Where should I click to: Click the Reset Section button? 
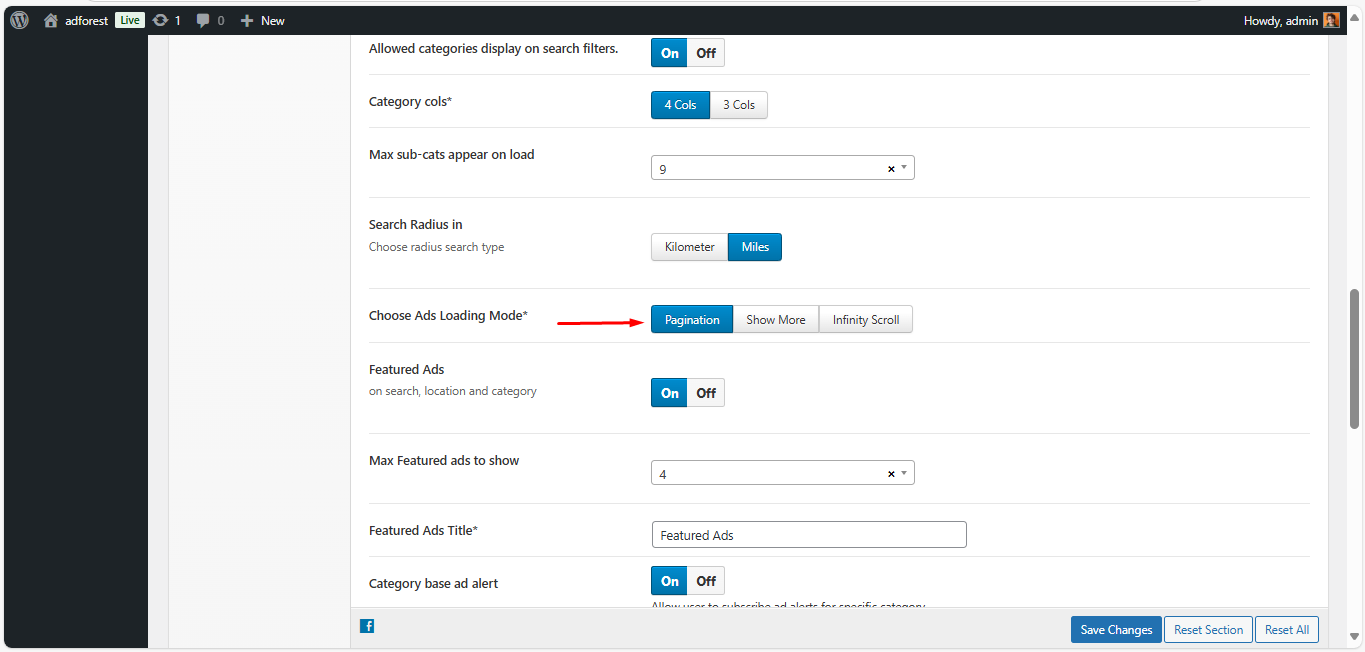(1208, 630)
